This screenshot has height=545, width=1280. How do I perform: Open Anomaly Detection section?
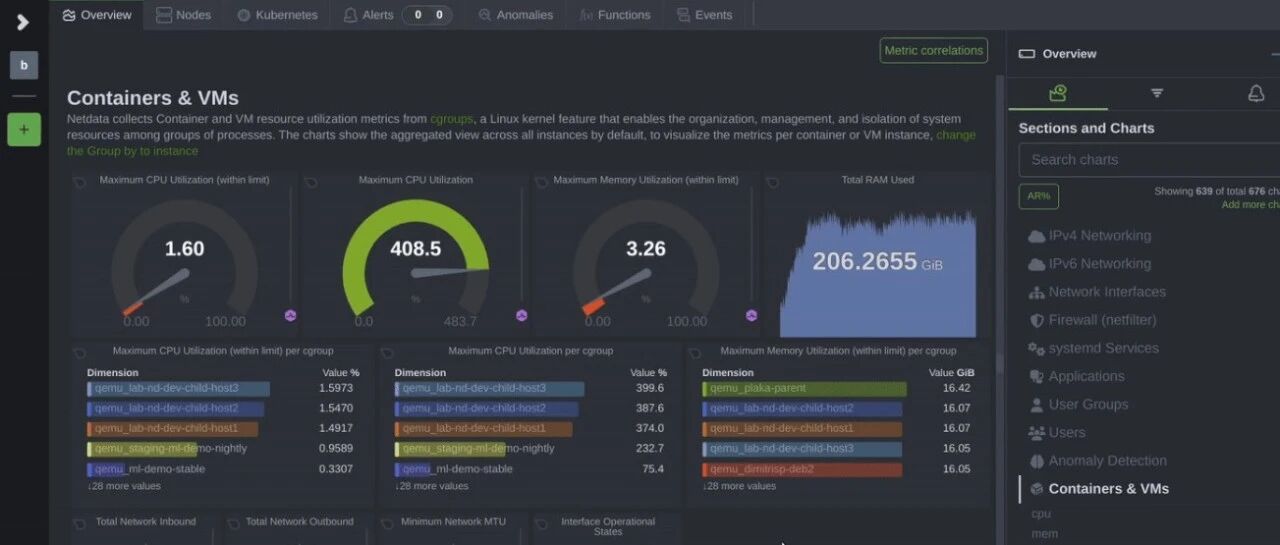(1097, 460)
